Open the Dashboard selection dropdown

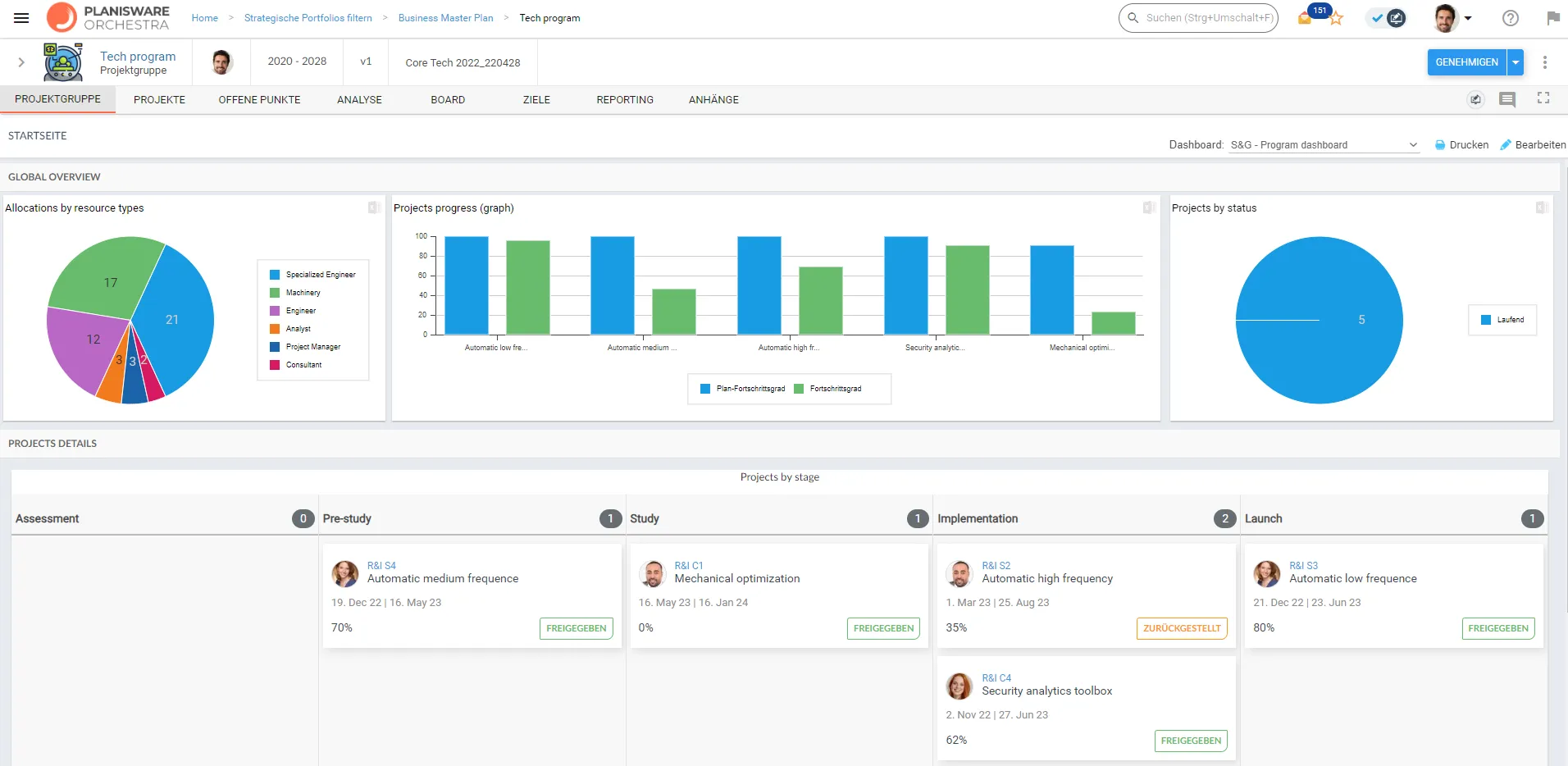tap(1324, 145)
